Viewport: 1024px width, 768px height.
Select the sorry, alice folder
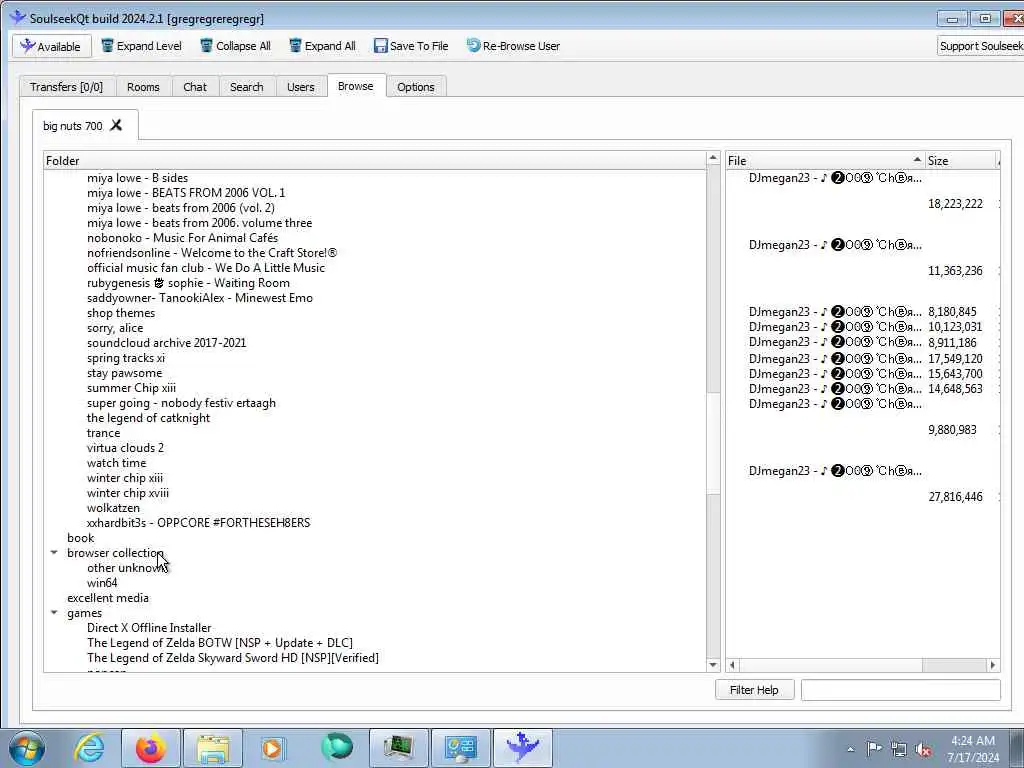click(x=115, y=328)
